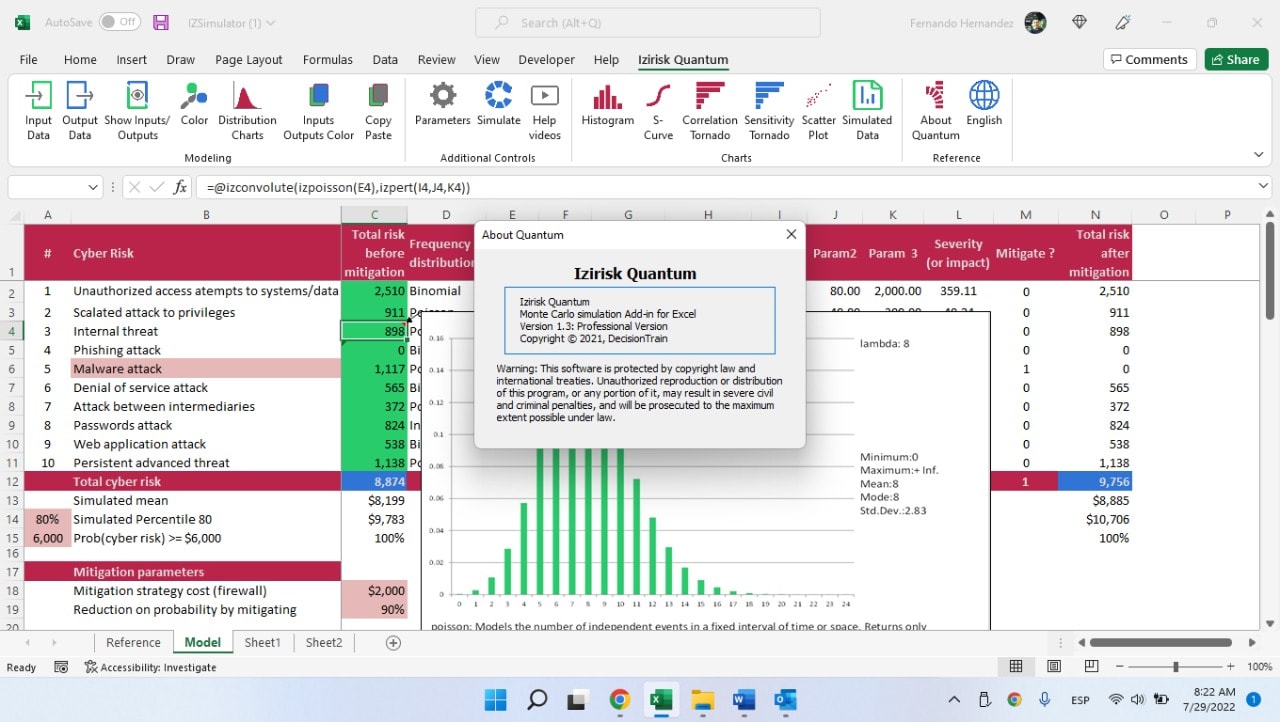Viewport: 1280px width, 722px height.
Task: Click the Sensitivity Tornado icon
Action: click(768, 97)
